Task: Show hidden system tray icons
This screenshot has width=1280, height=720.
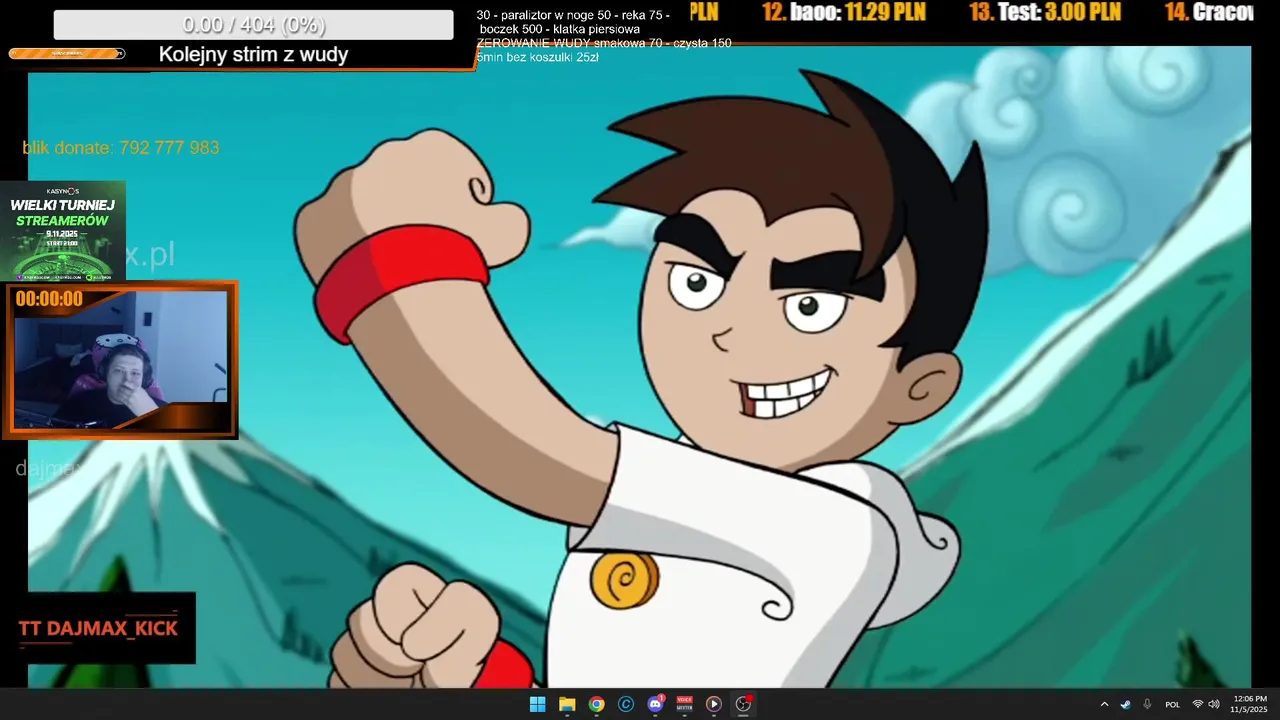Action: click(x=1104, y=704)
